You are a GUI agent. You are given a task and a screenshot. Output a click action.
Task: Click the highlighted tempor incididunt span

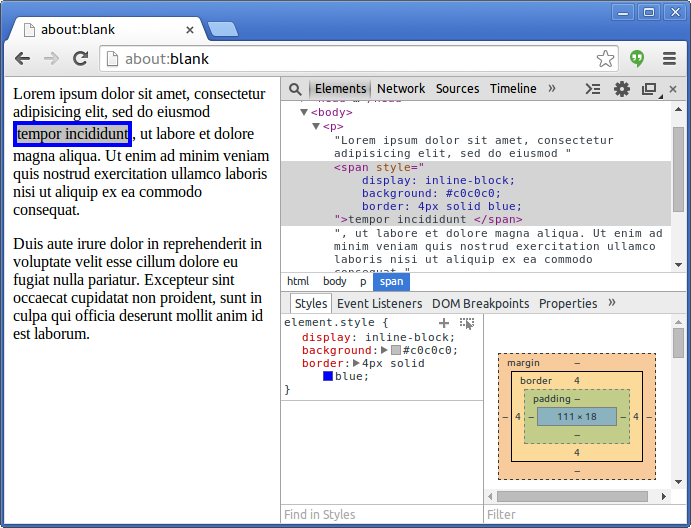pyautogui.click(x=72, y=134)
